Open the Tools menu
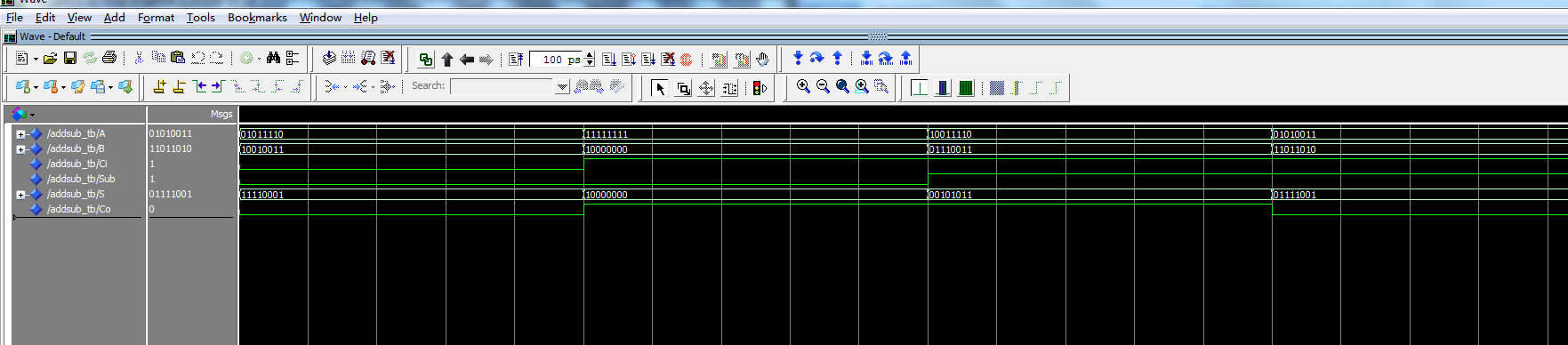 click(x=200, y=18)
